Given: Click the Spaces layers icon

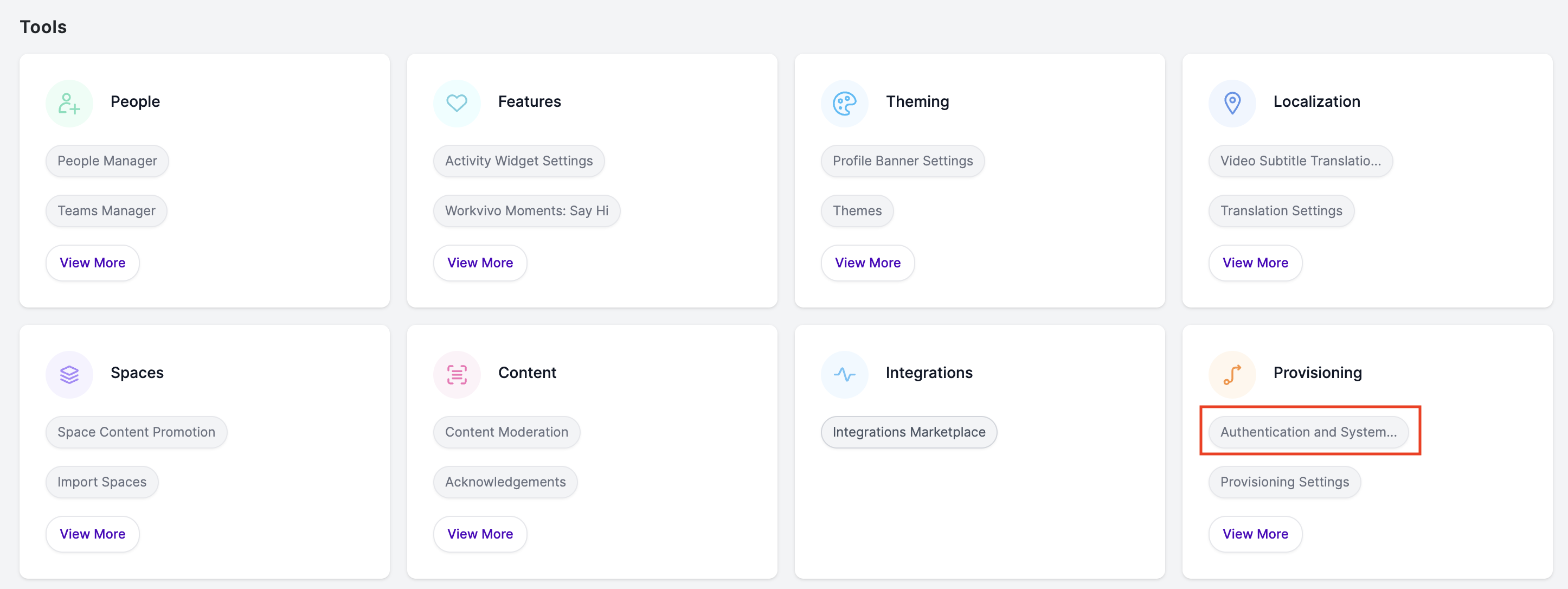Looking at the screenshot, I should 69,374.
